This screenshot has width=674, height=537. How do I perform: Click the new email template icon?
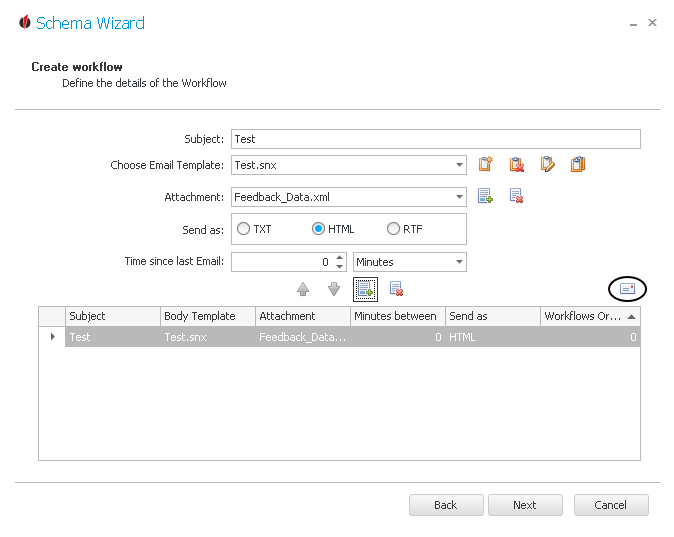pos(486,164)
